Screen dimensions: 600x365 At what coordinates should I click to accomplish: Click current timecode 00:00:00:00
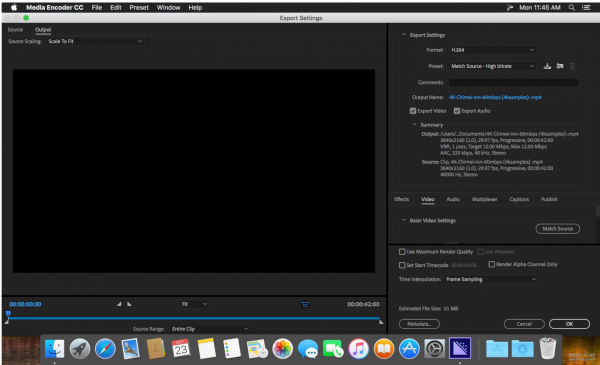click(25, 304)
